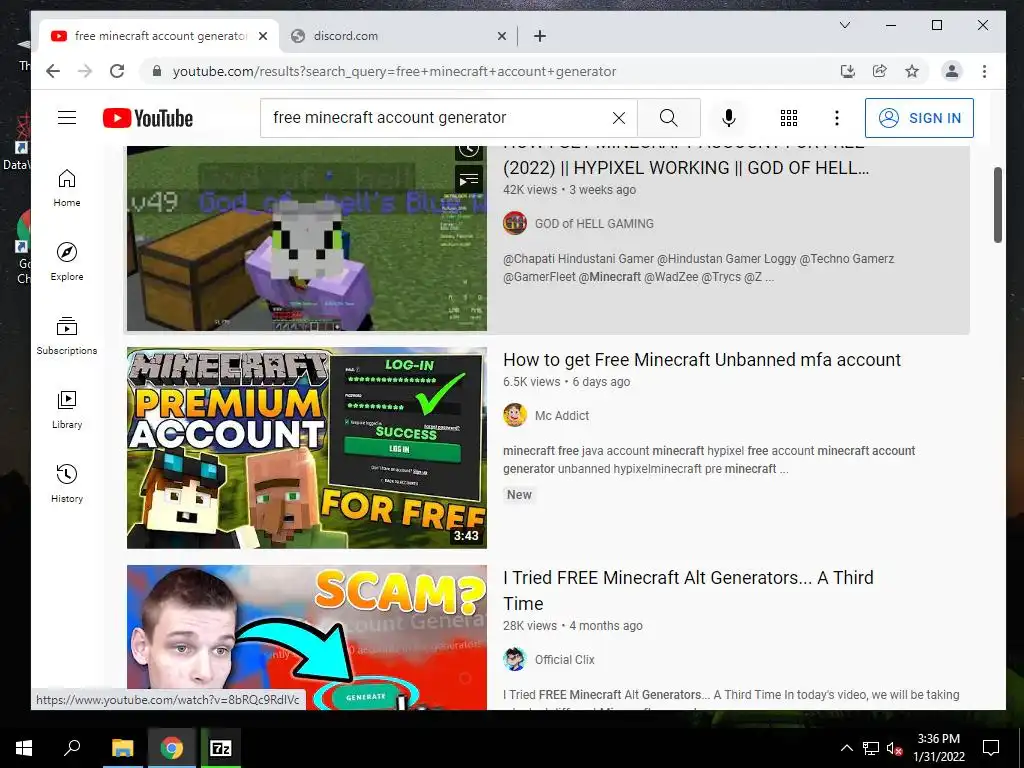Open Explore in the sidebar
The image size is (1024, 768).
tap(67, 262)
